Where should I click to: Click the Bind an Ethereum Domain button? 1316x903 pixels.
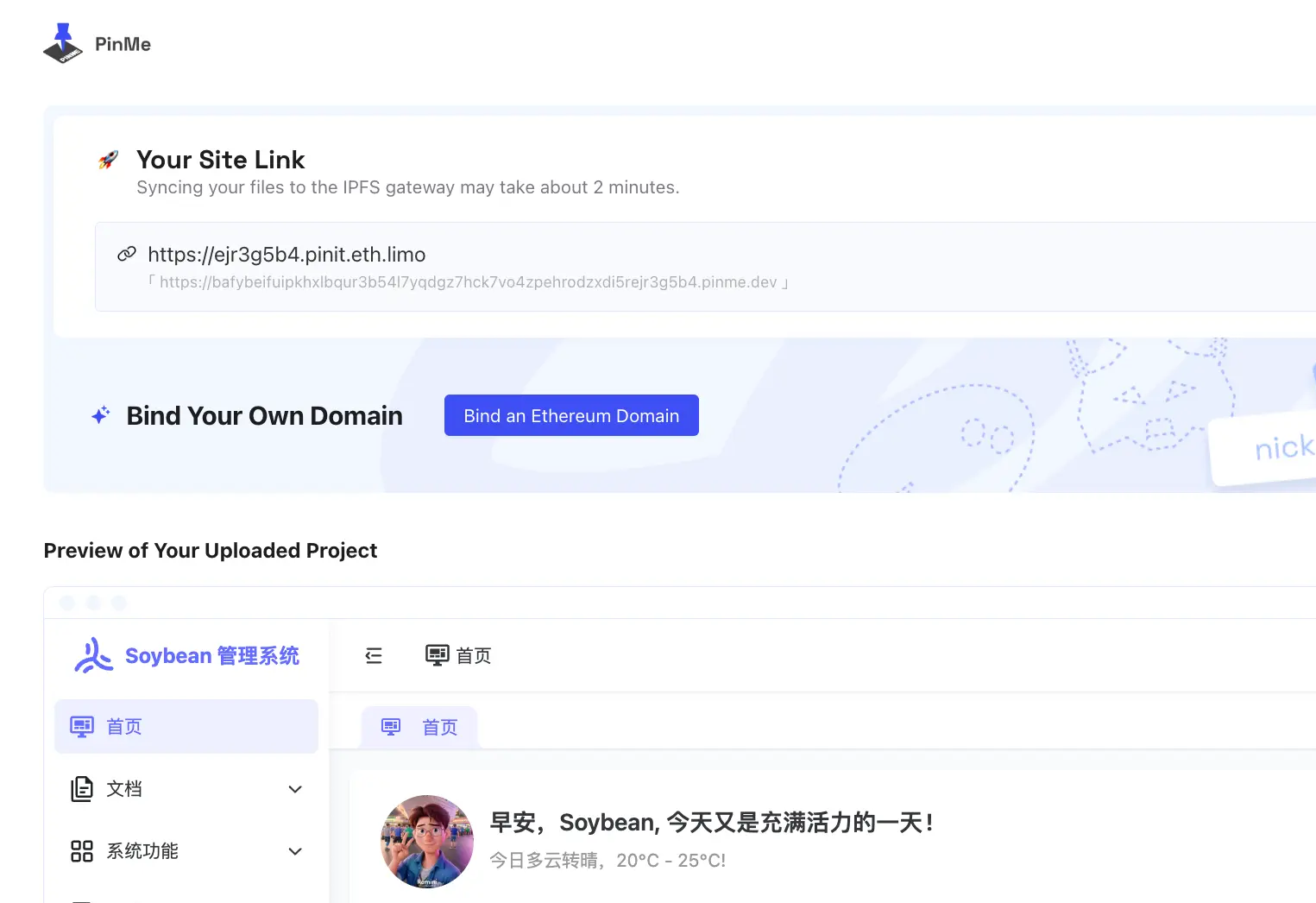(x=571, y=415)
